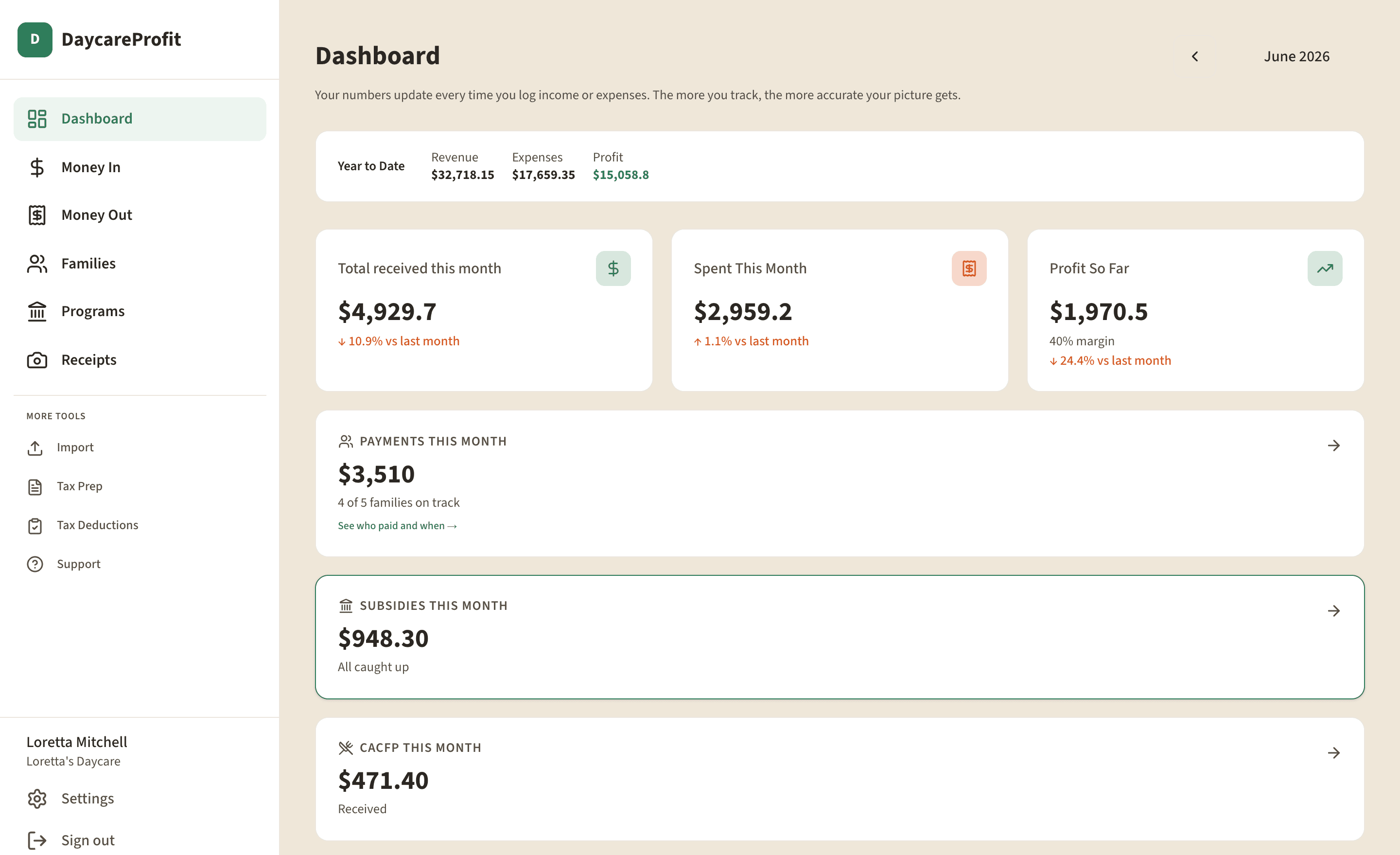Click the Dashboard grid icon in sidebar

(37, 119)
